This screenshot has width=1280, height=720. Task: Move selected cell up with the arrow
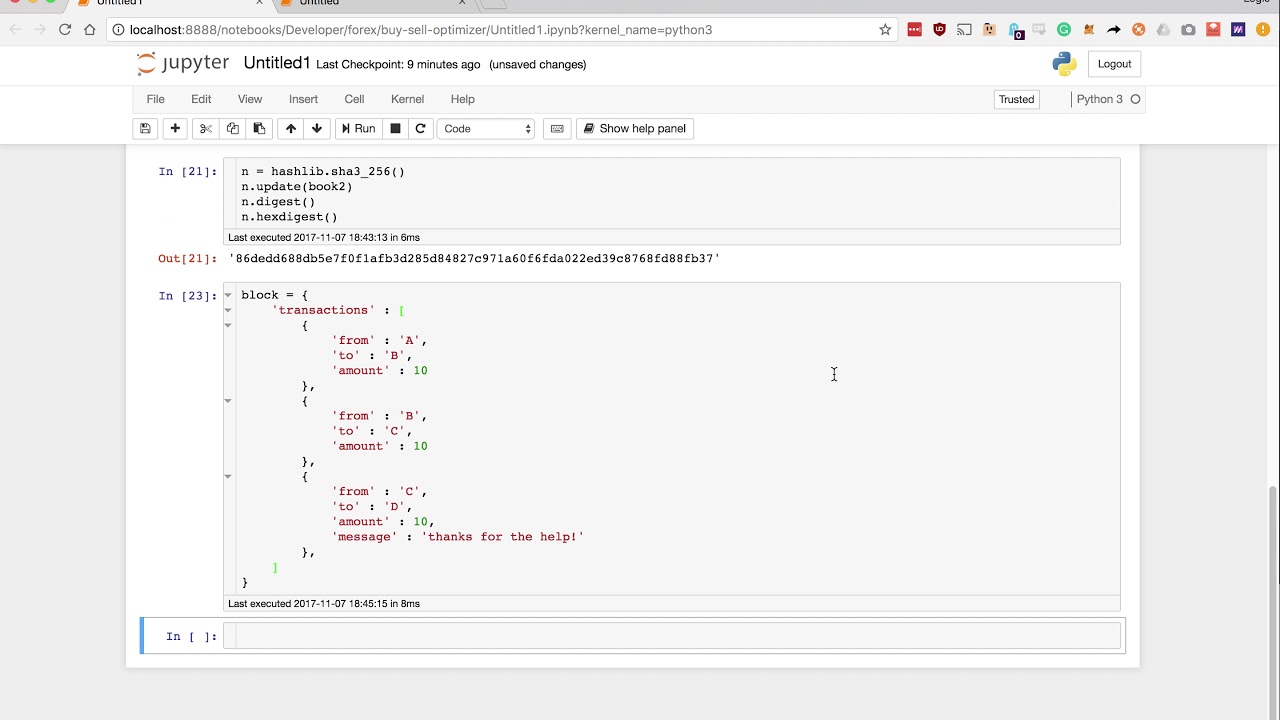pos(291,128)
